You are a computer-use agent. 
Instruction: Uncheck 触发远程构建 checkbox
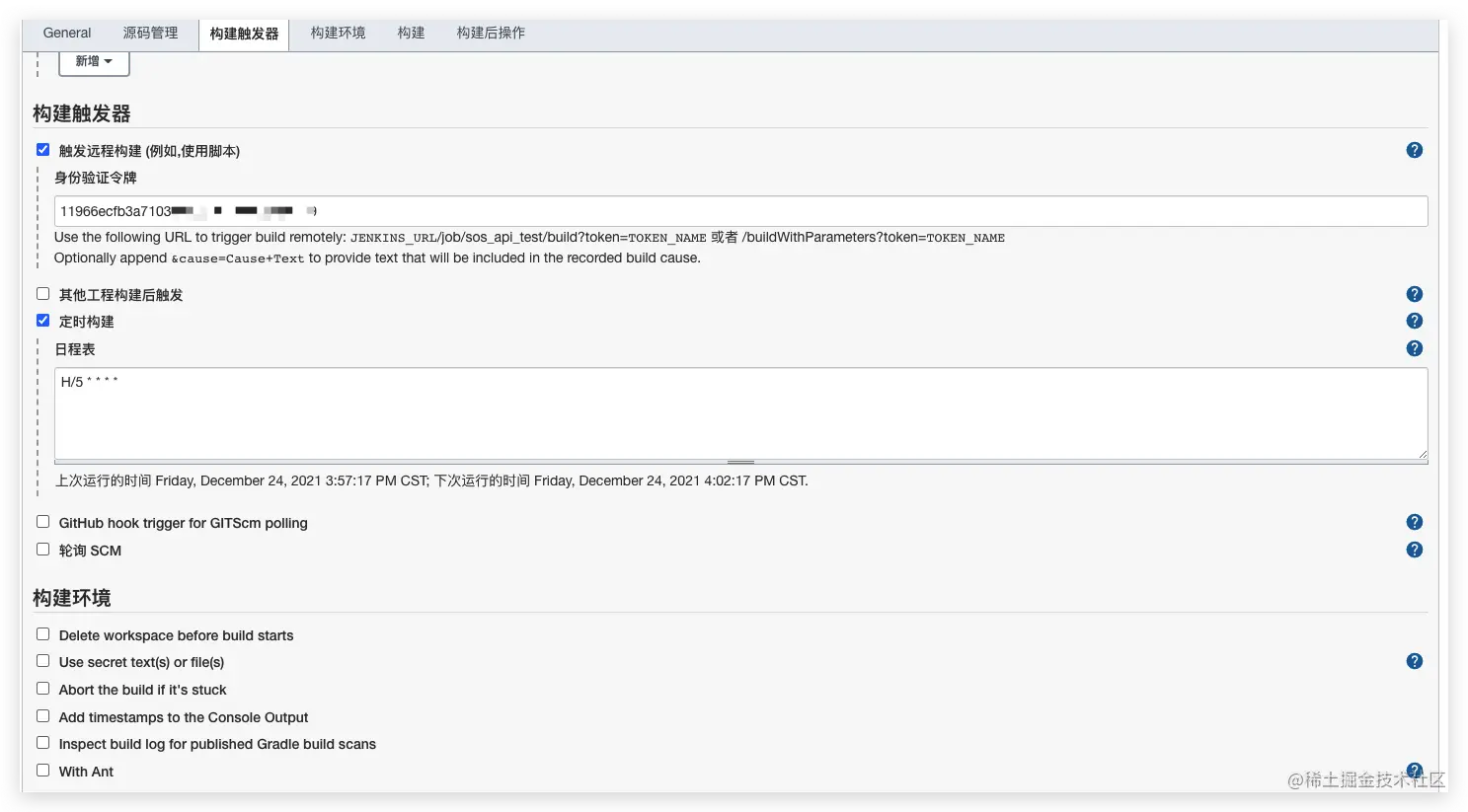[42, 150]
